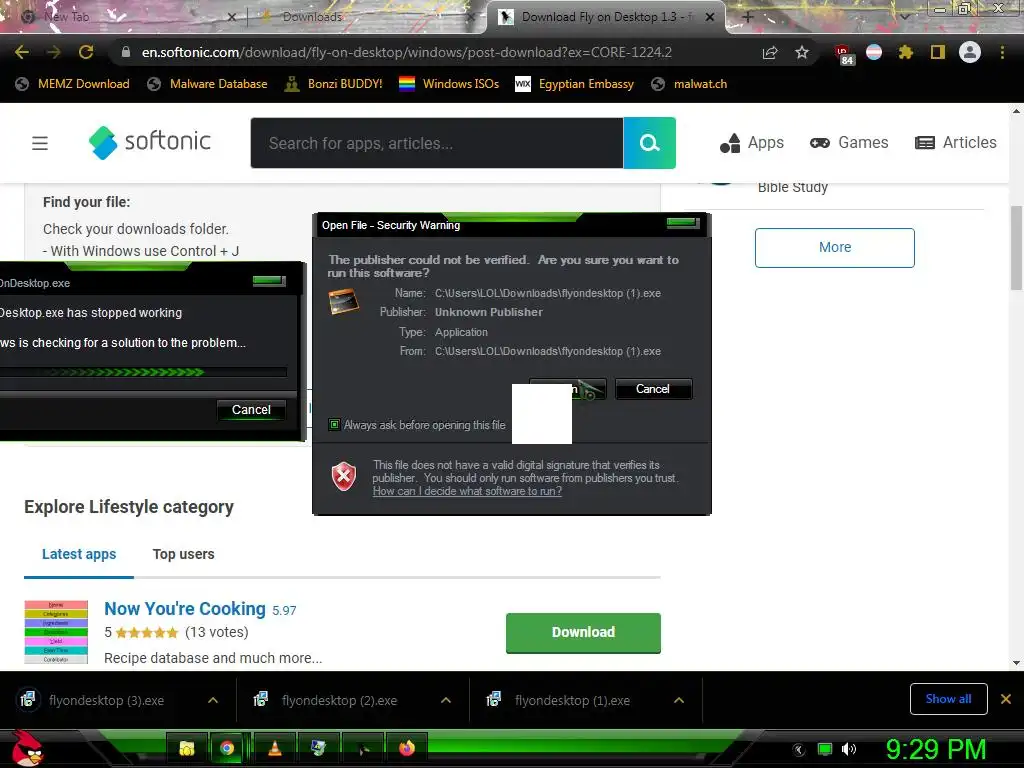1024x768 pixels.
Task: Open the Articles menu on Softonic
Action: [x=956, y=142]
